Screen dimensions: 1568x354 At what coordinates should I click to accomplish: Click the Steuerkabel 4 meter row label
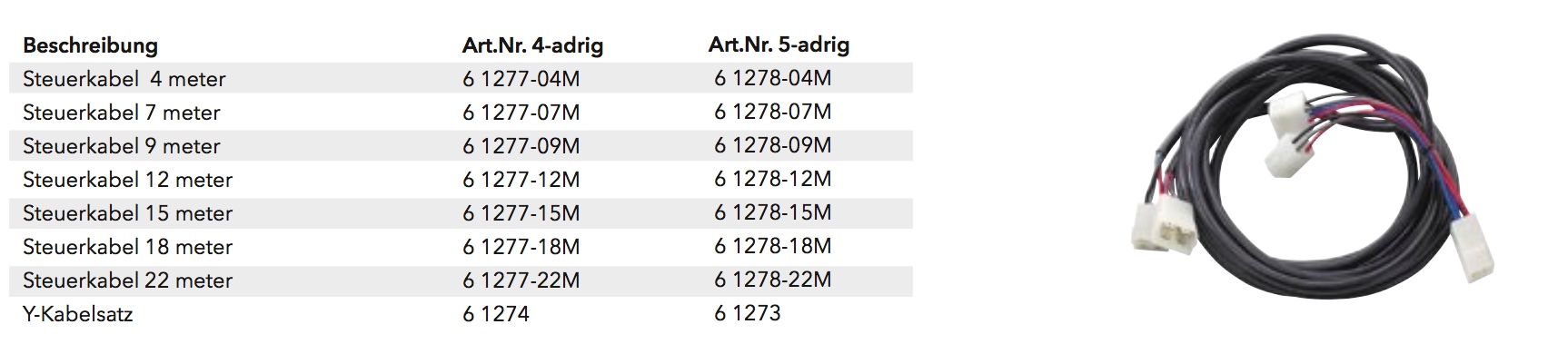point(124,79)
